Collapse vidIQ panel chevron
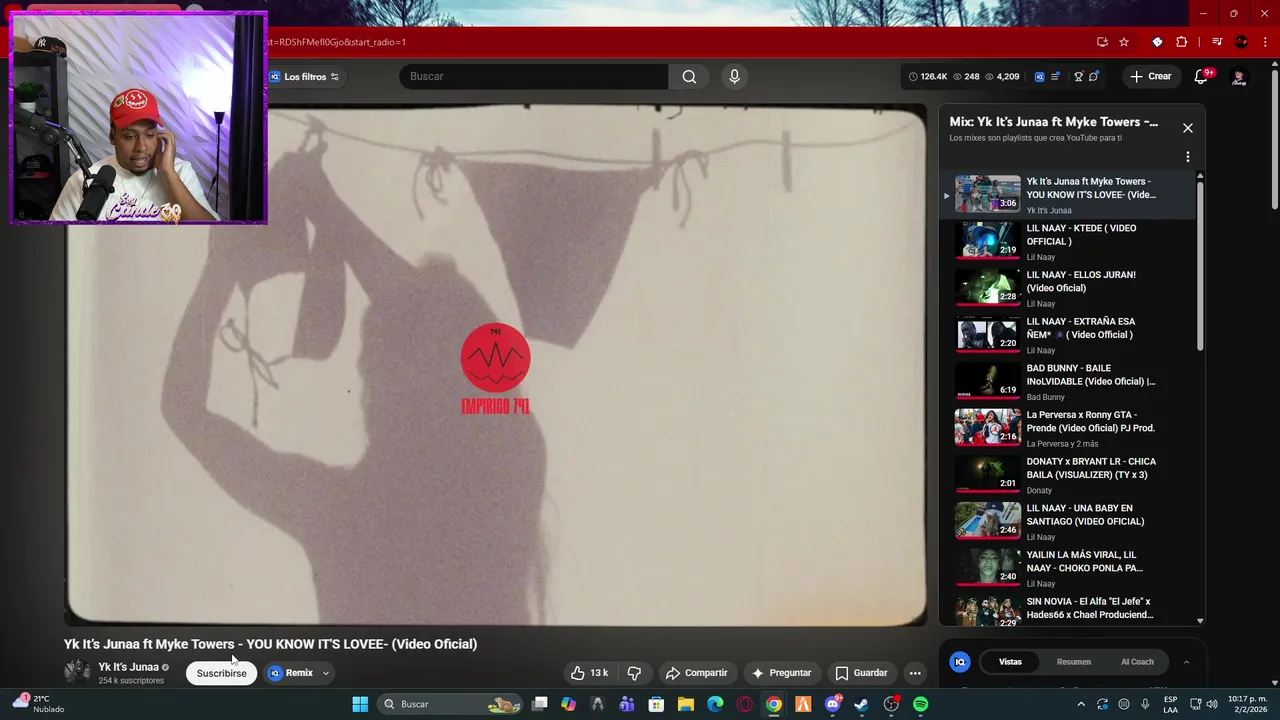The width and height of the screenshot is (1280, 720). 1186,662
